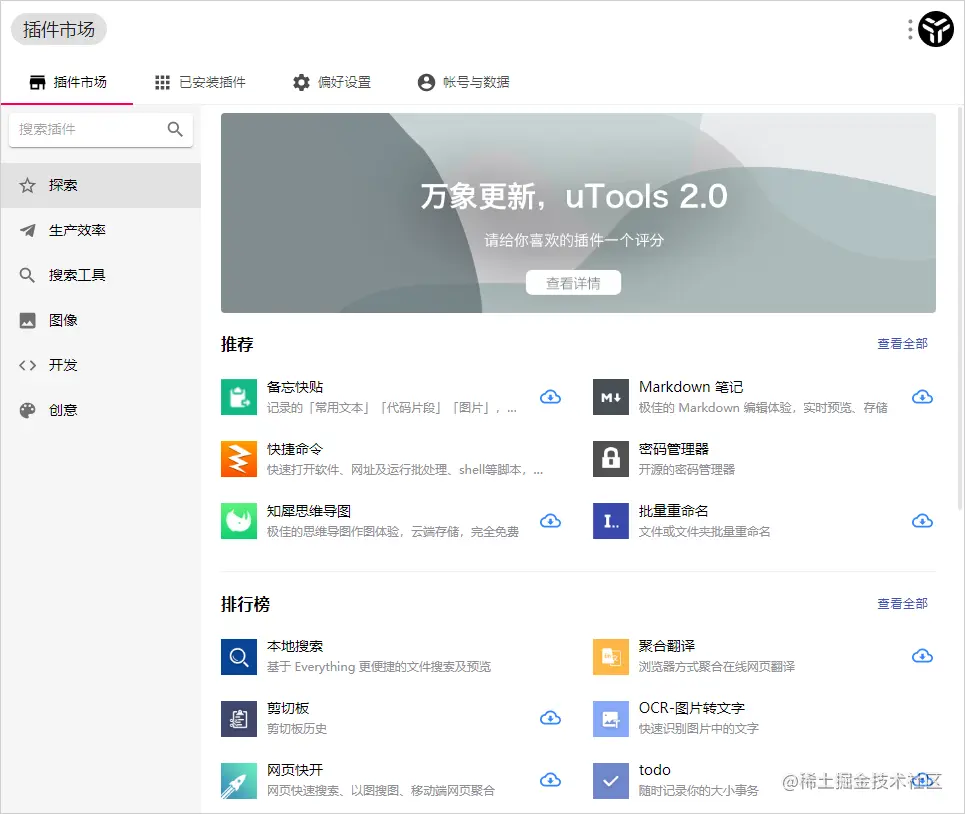The image size is (965, 814).
Task: Click the 浏览器方式聚合在线网页翻译 description
Action: [716, 667]
